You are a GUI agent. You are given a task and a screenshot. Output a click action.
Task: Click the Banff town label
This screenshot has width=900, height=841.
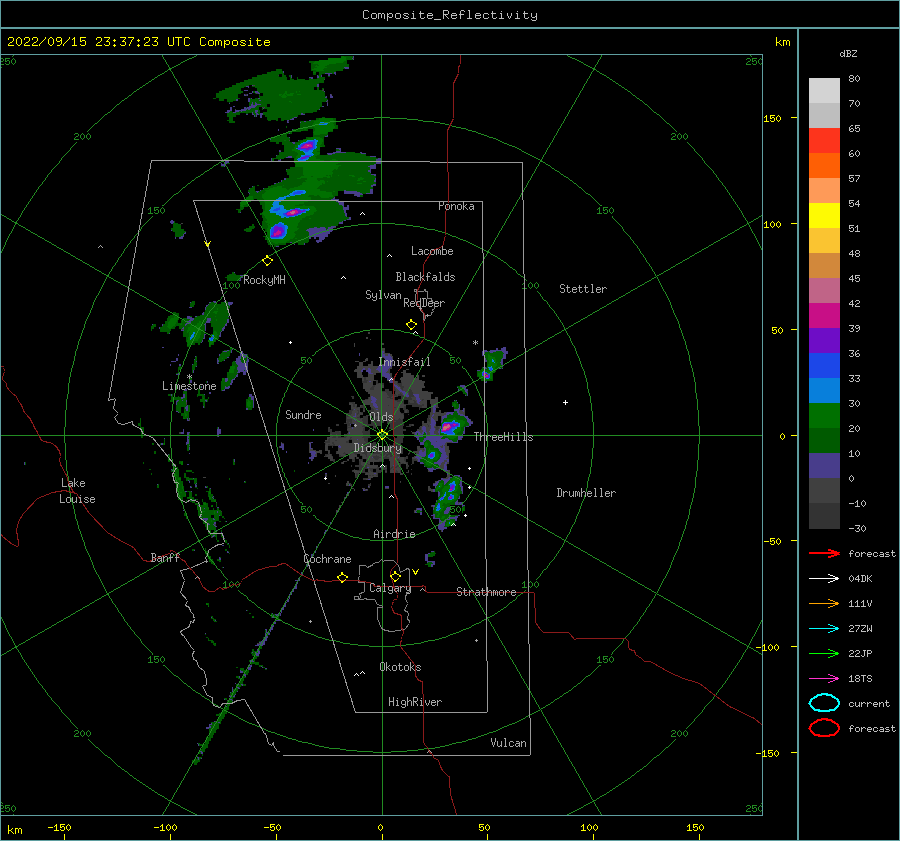click(x=165, y=557)
